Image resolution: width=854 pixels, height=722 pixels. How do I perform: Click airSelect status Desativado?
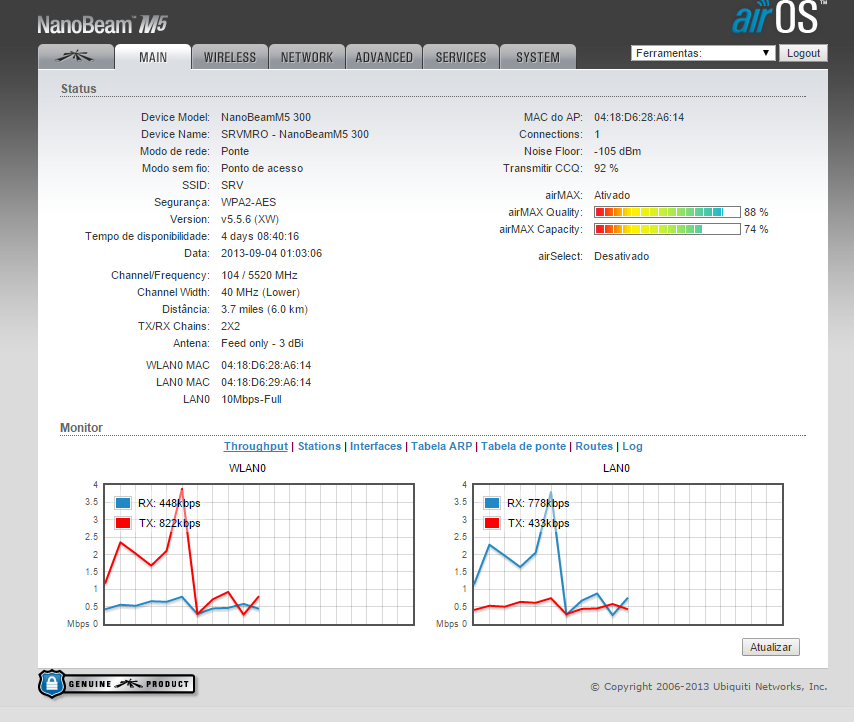(621, 256)
